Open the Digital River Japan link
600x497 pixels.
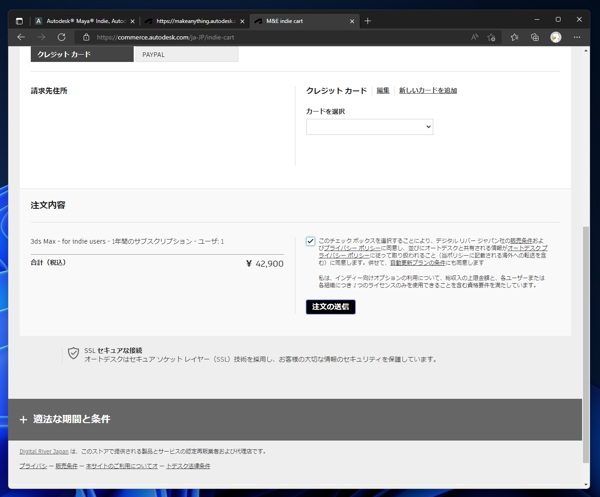tap(44, 451)
